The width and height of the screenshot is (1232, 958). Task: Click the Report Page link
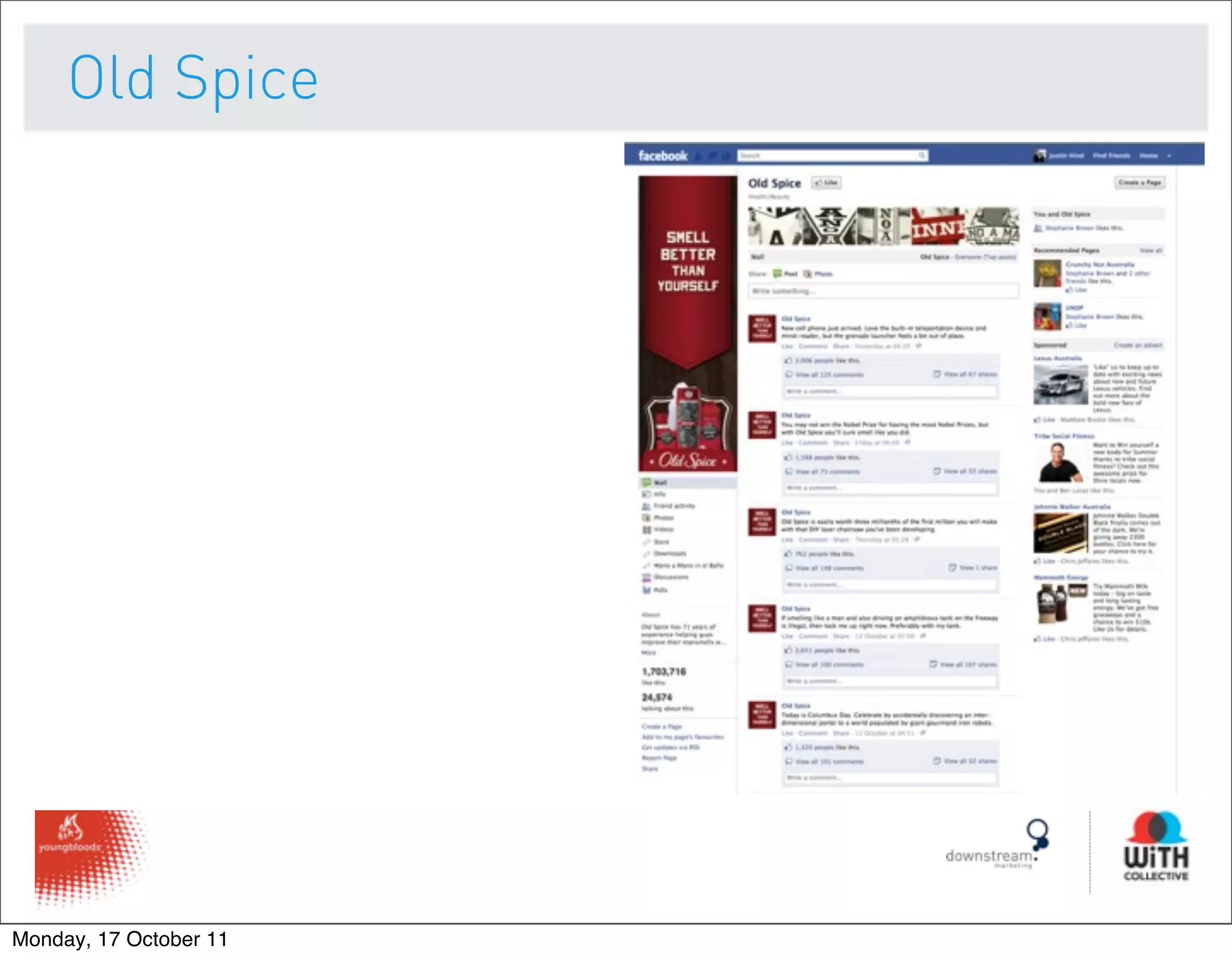(x=659, y=758)
